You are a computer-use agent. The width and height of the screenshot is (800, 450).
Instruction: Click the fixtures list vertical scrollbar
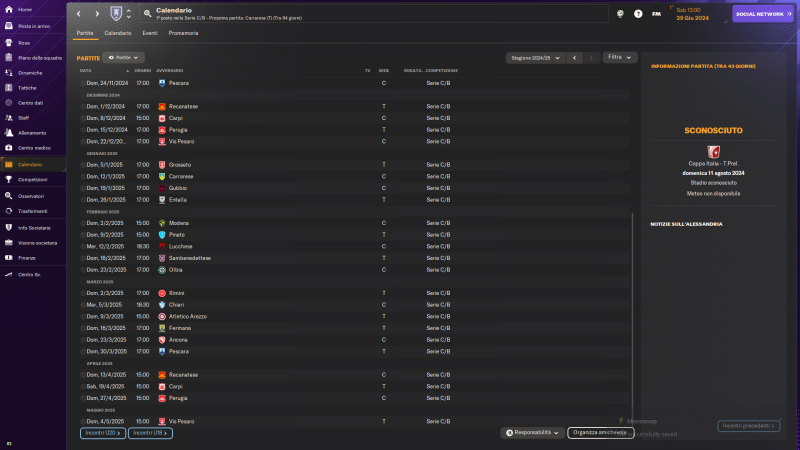point(632,300)
